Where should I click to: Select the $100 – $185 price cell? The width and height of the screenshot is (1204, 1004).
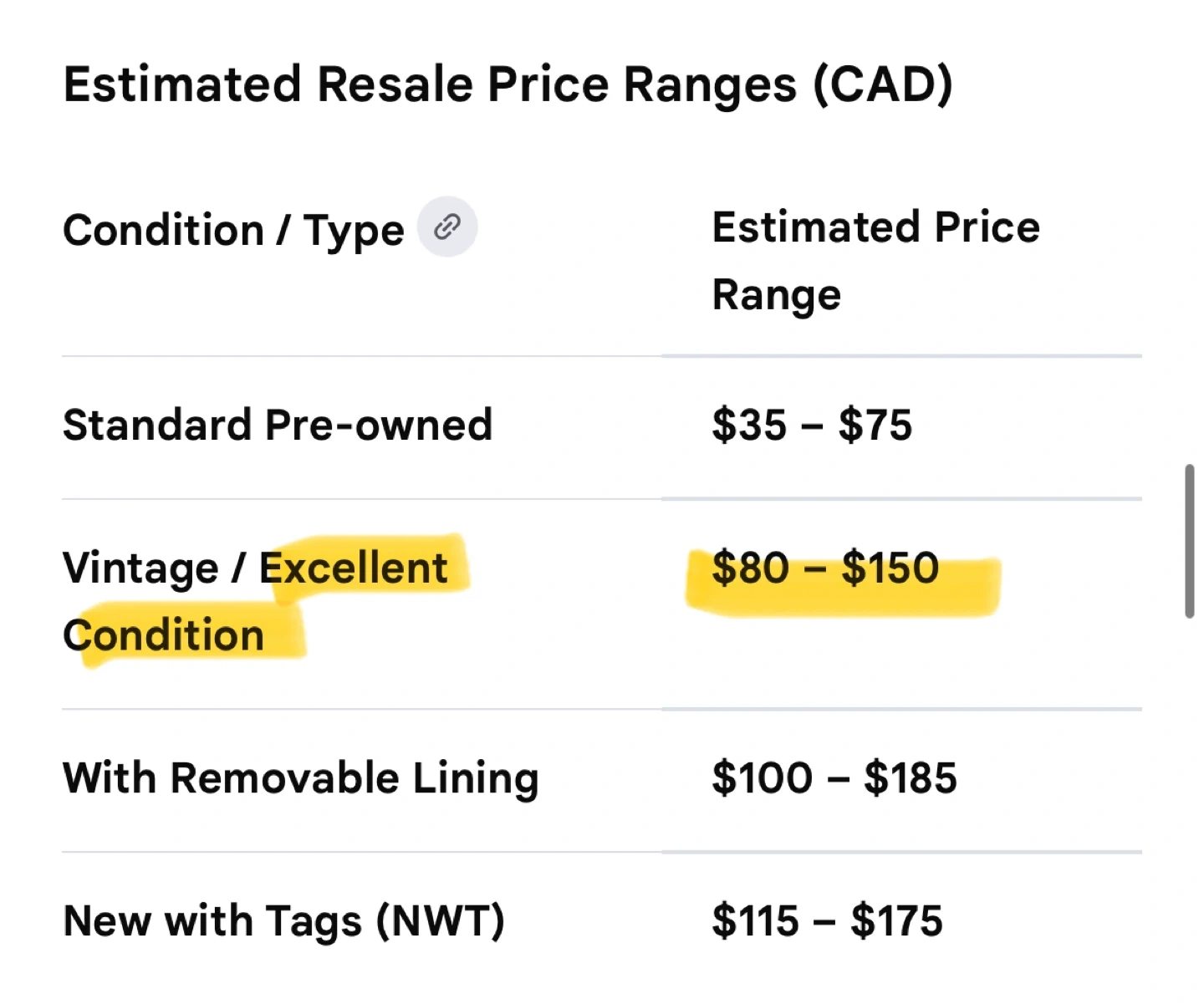[834, 778]
